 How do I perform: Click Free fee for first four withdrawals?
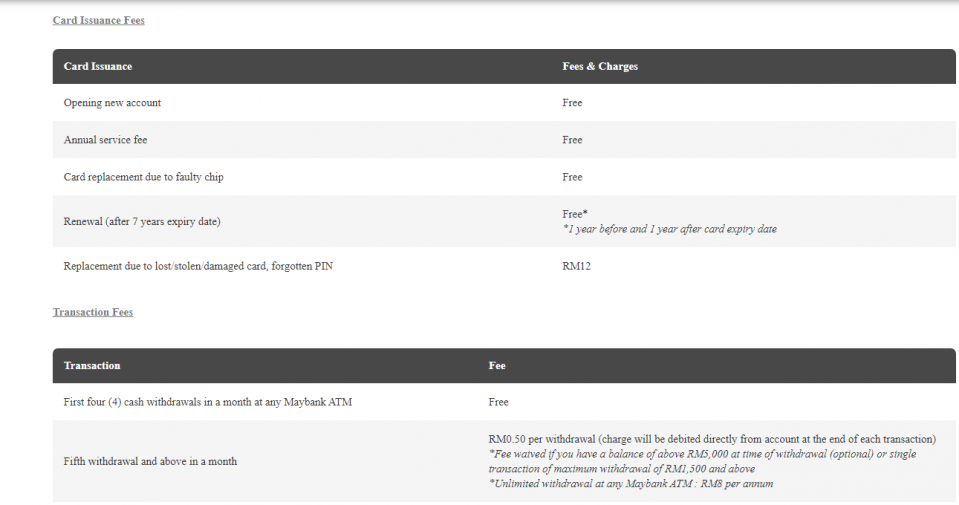click(498, 402)
